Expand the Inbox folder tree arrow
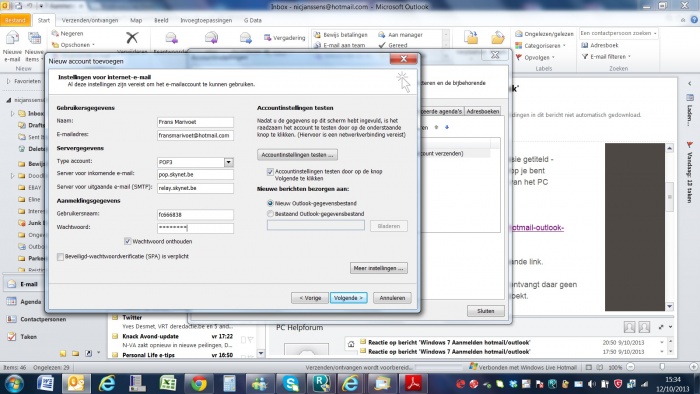The width and height of the screenshot is (700, 394). pos(12,113)
